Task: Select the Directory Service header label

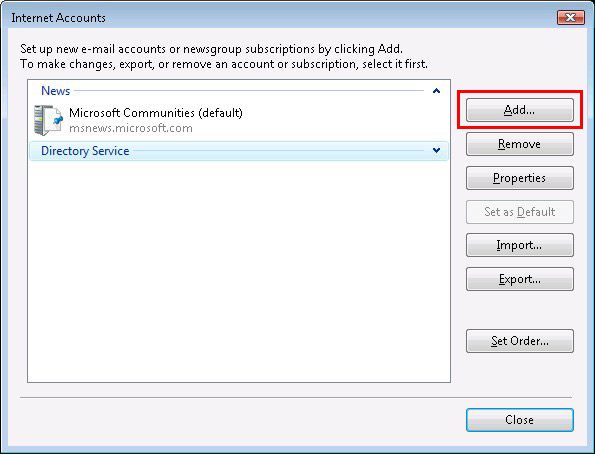Action: 85,151
